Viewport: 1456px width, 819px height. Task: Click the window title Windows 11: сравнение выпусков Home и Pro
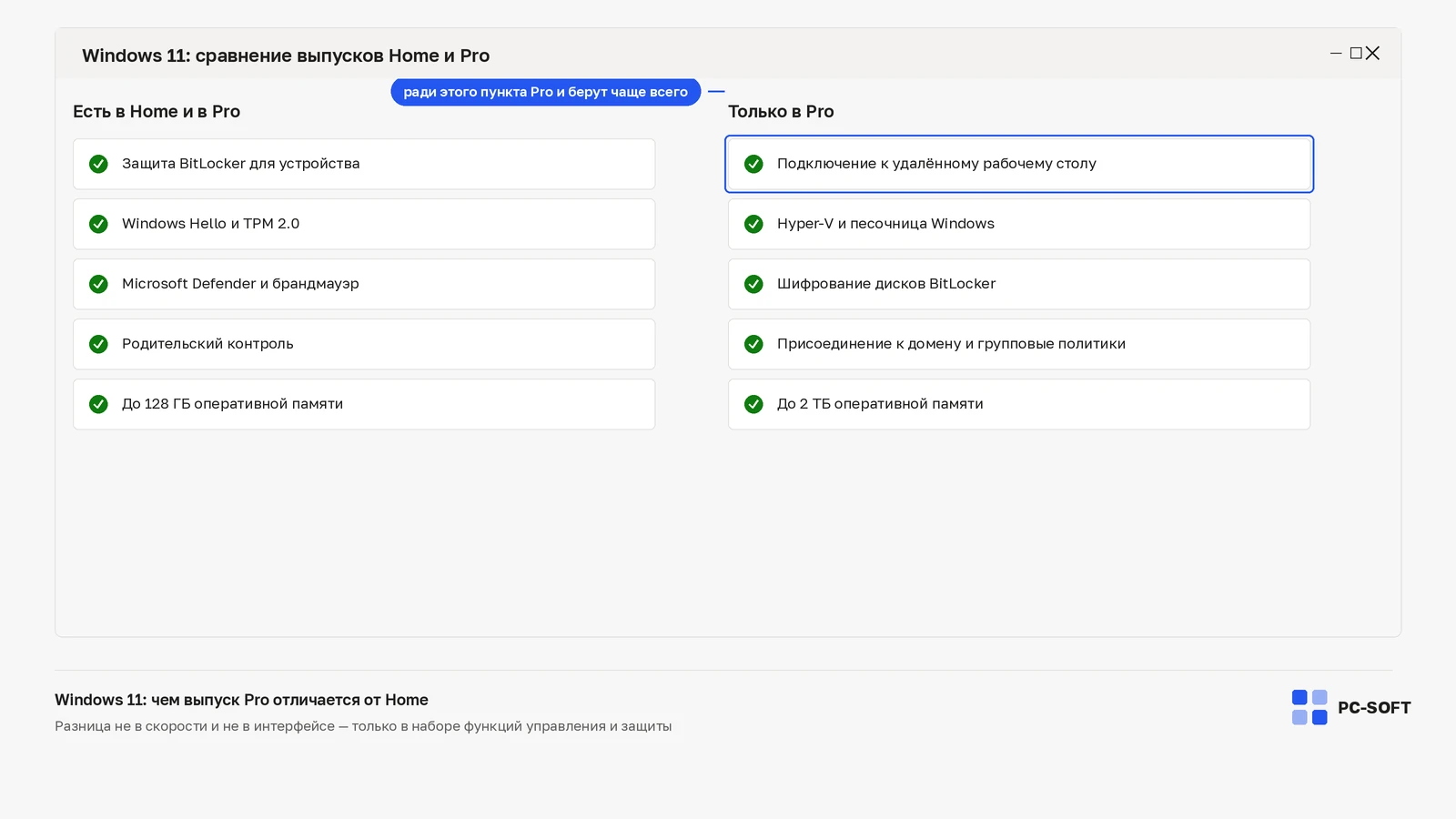point(286,56)
